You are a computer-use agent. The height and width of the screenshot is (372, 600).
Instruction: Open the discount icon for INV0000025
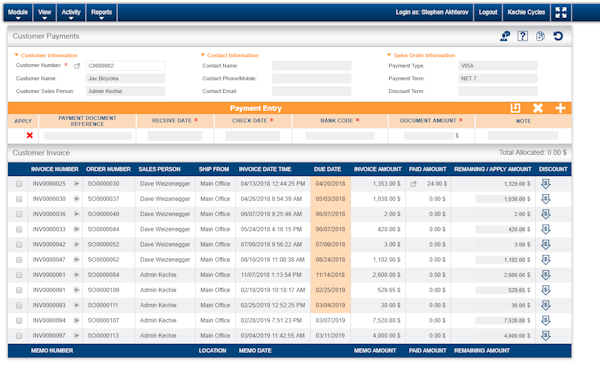(x=546, y=184)
